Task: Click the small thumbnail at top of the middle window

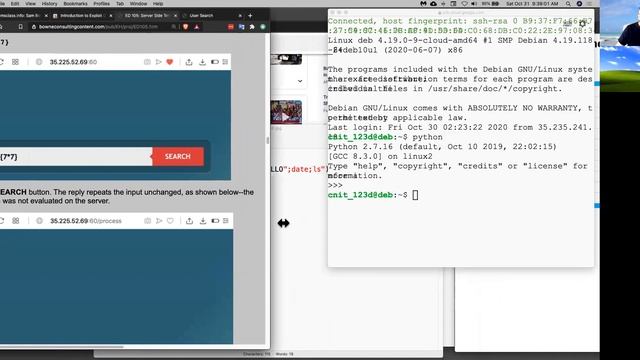Action: 286,60
